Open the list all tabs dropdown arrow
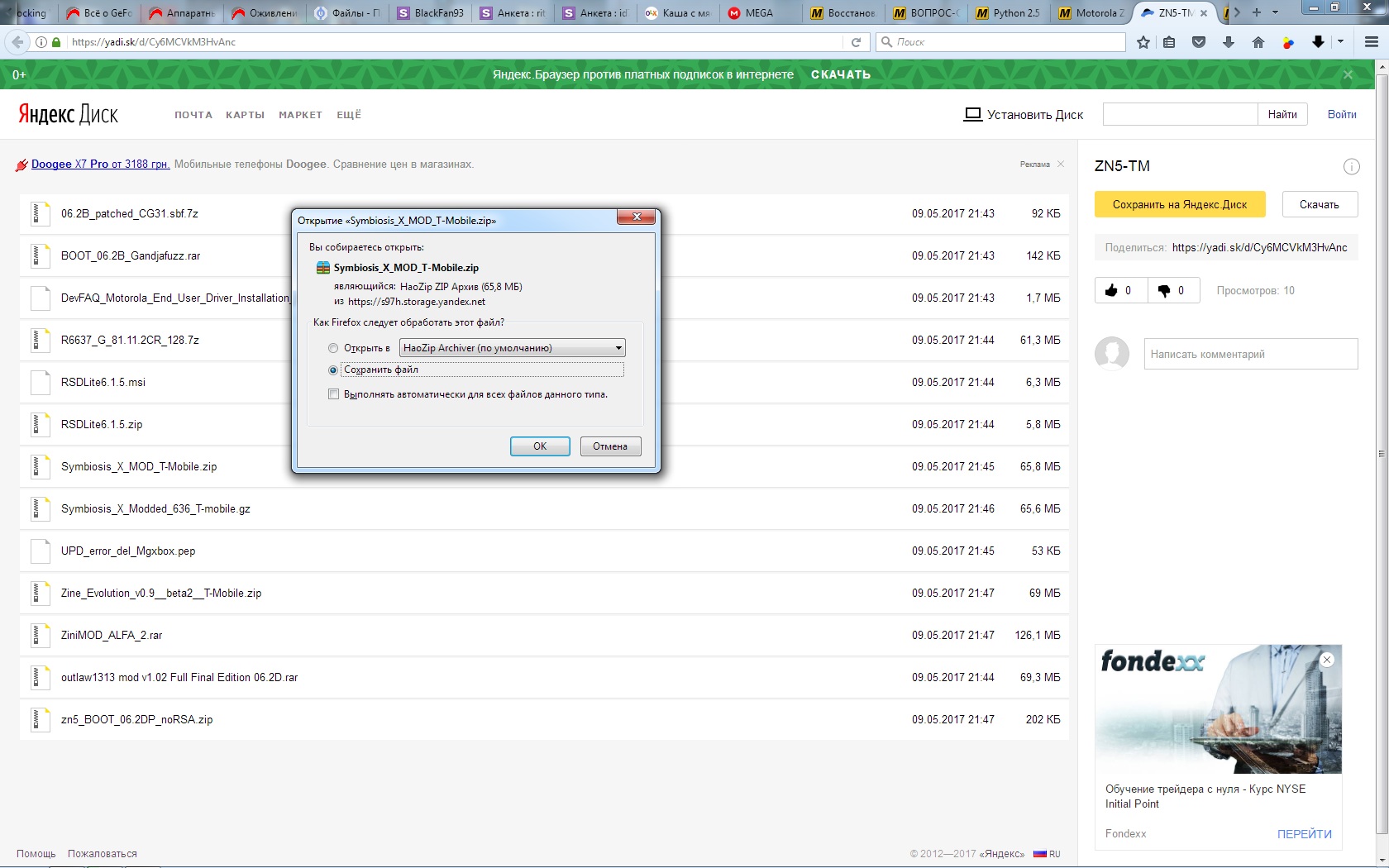This screenshot has width=1389, height=868. pos(1275,12)
